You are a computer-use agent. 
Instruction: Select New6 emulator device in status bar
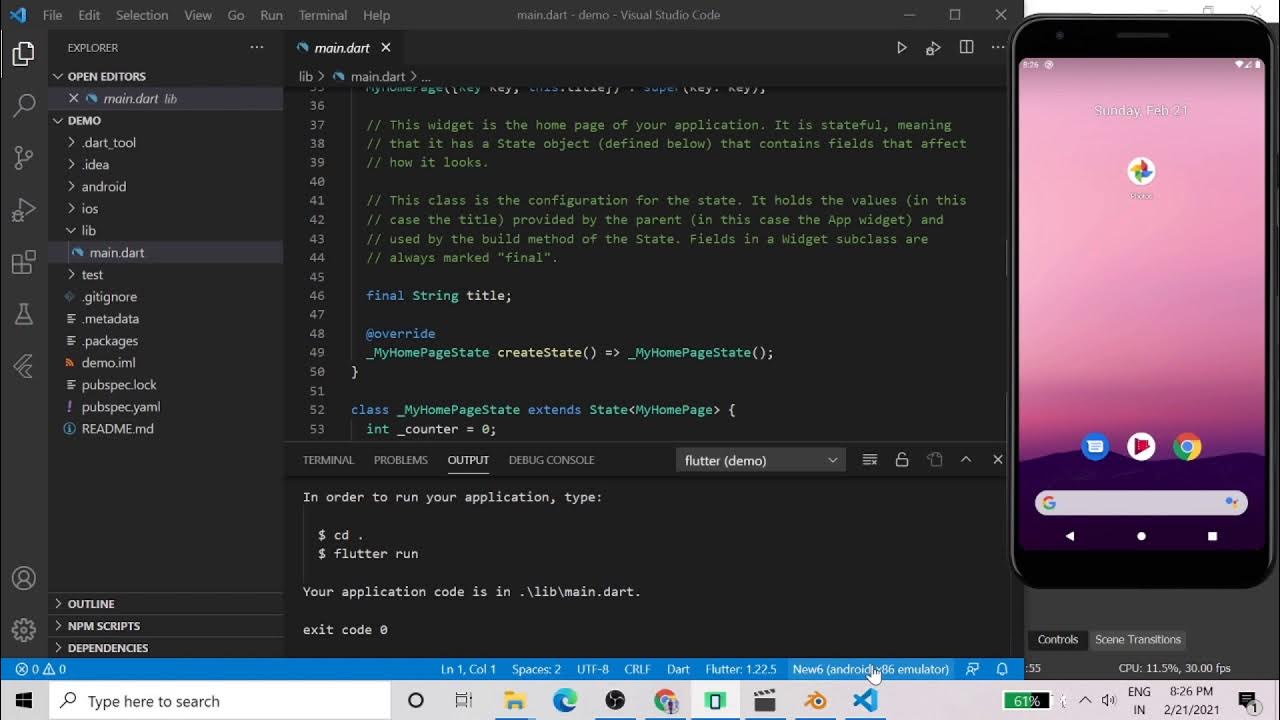870,669
